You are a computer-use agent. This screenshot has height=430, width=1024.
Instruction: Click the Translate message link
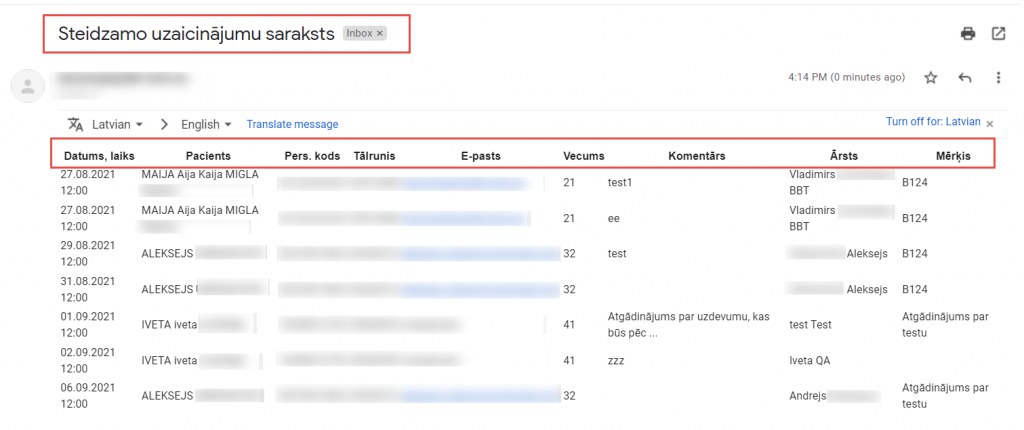click(x=292, y=124)
